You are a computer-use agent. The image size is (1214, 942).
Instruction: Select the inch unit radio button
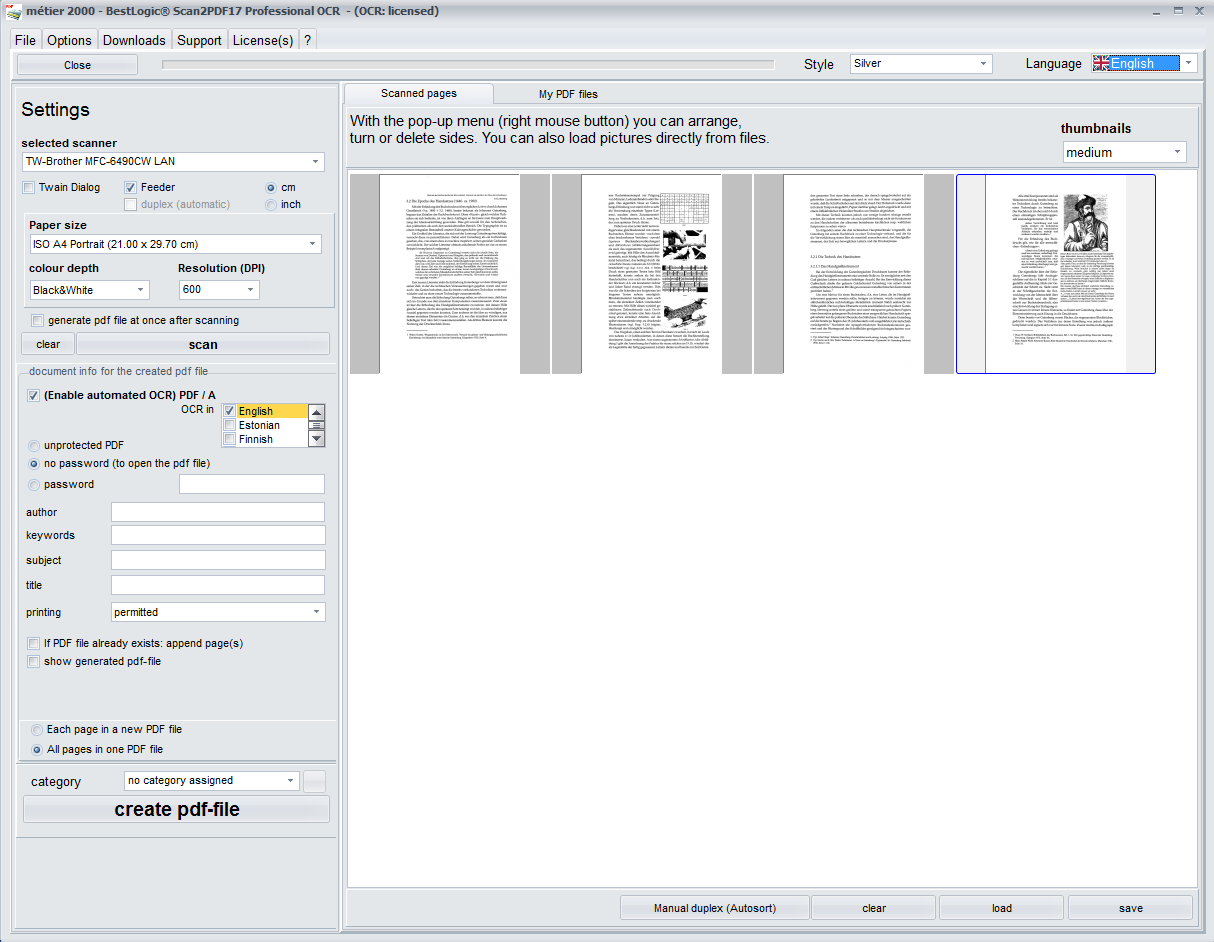(271, 204)
